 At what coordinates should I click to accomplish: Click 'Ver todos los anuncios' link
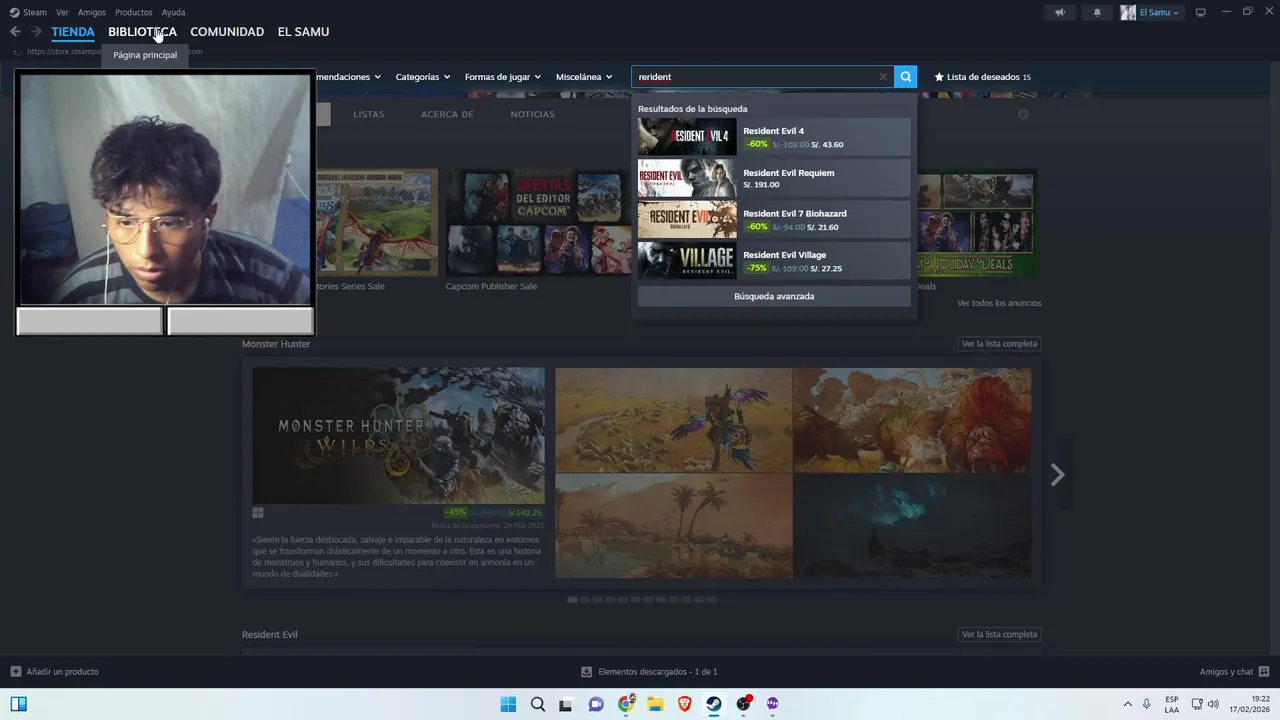click(999, 303)
